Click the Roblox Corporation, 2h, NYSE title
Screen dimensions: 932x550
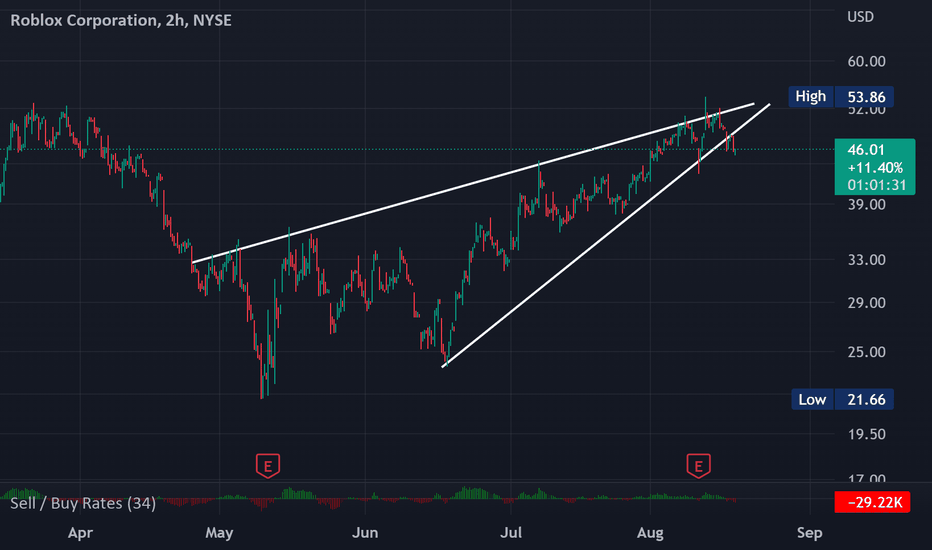click(121, 20)
